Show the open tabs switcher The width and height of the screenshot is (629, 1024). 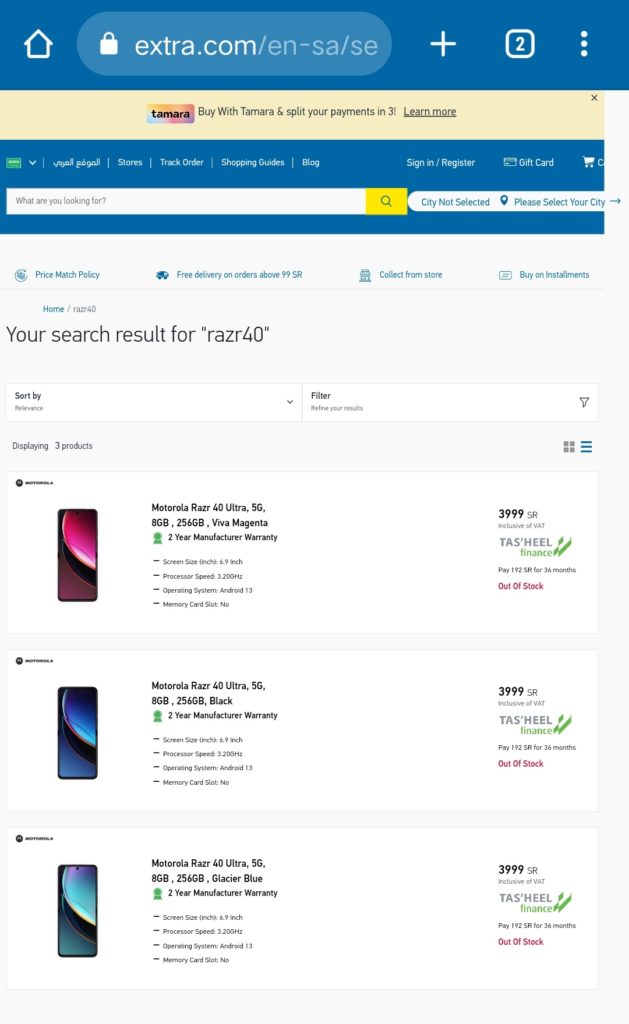coord(519,44)
